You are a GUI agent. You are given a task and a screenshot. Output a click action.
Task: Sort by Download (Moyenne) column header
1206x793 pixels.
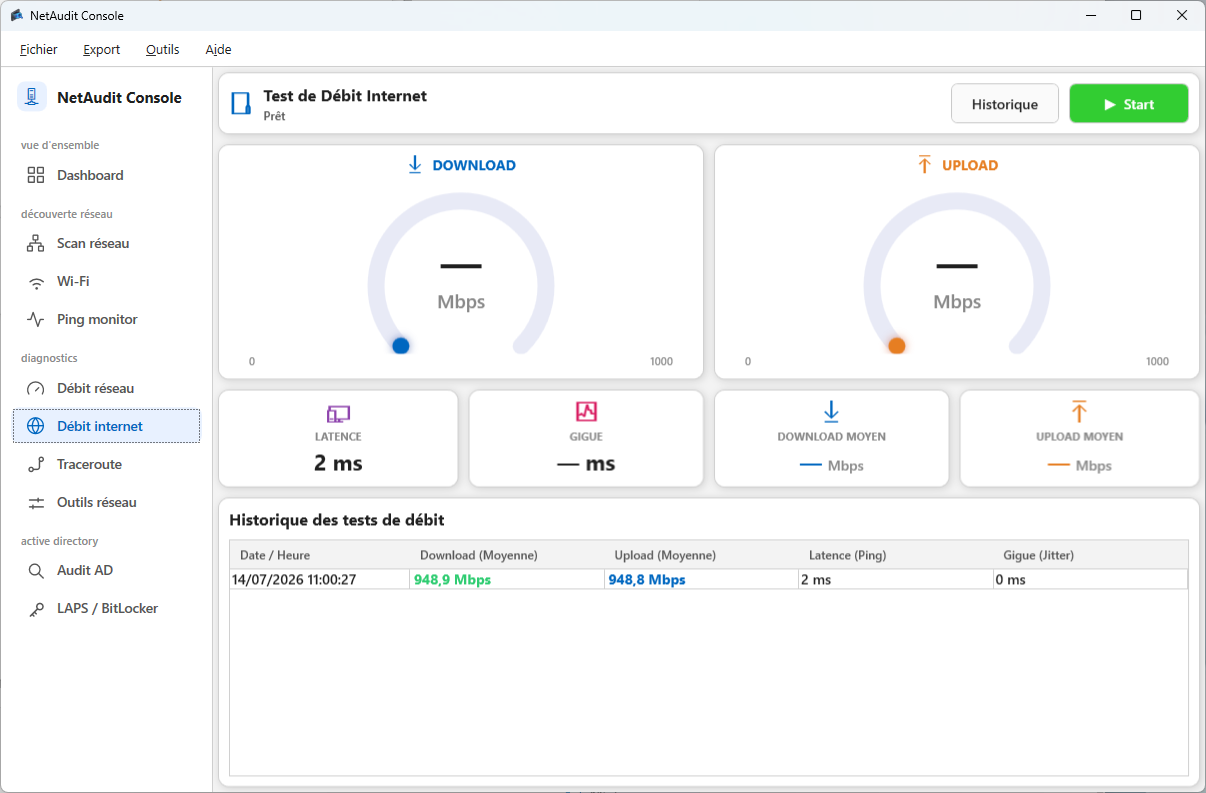tap(507, 555)
